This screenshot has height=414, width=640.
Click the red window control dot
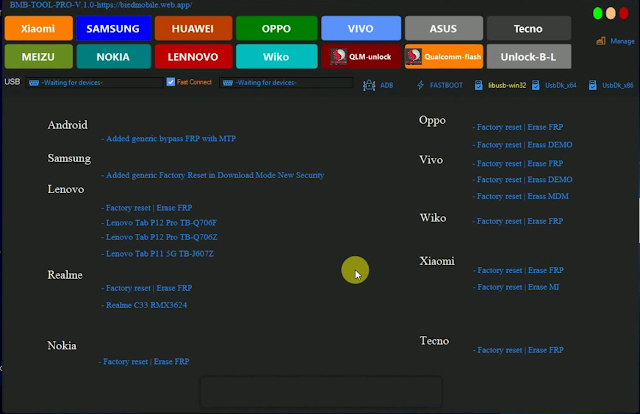pyautogui.click(x=623, y=13)
